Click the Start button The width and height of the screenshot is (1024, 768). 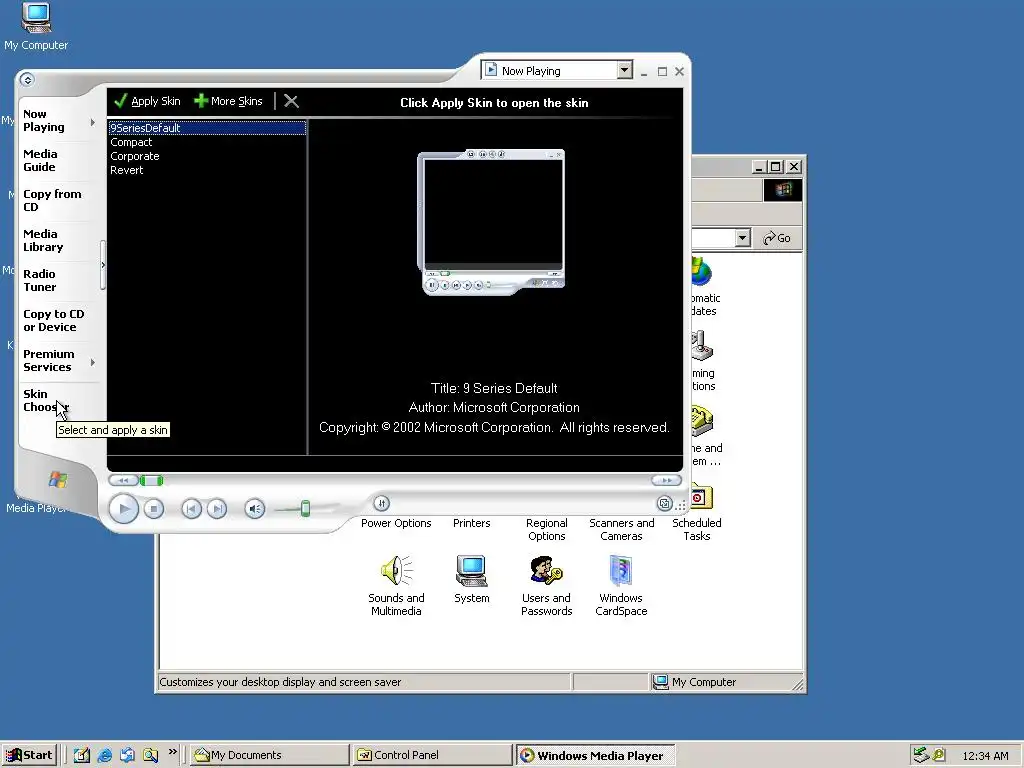pos(30,755)
